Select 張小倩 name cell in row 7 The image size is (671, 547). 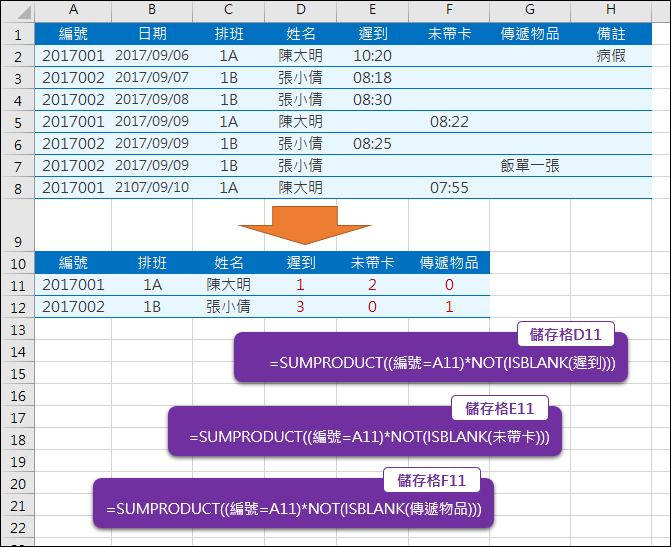point(301,166)
